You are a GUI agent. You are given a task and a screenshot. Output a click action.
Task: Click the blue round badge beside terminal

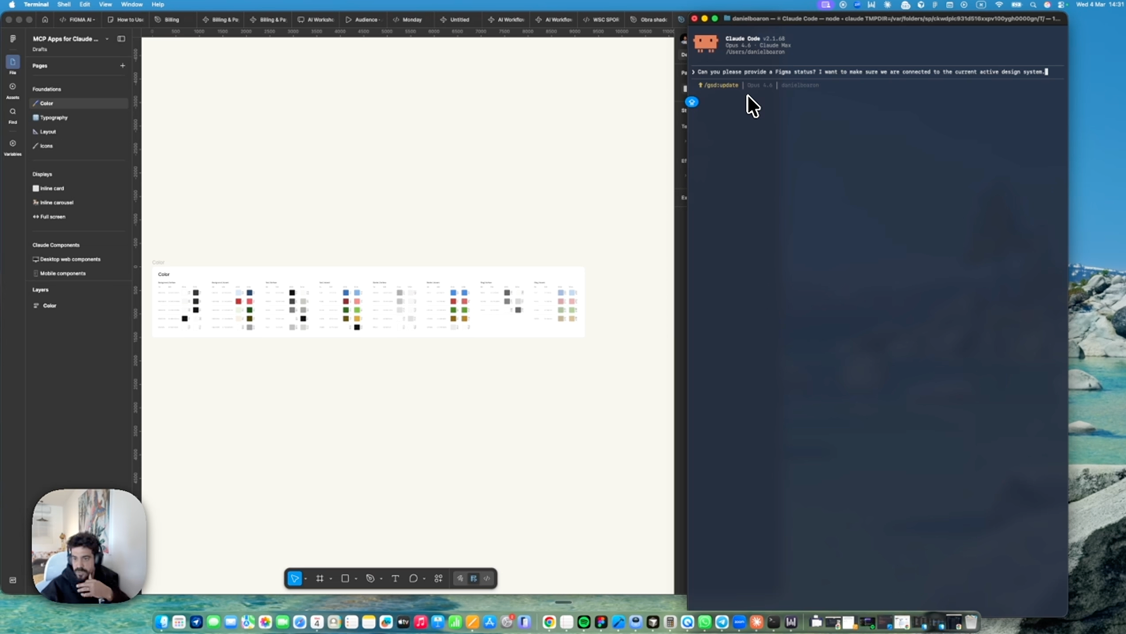[692, 102]
